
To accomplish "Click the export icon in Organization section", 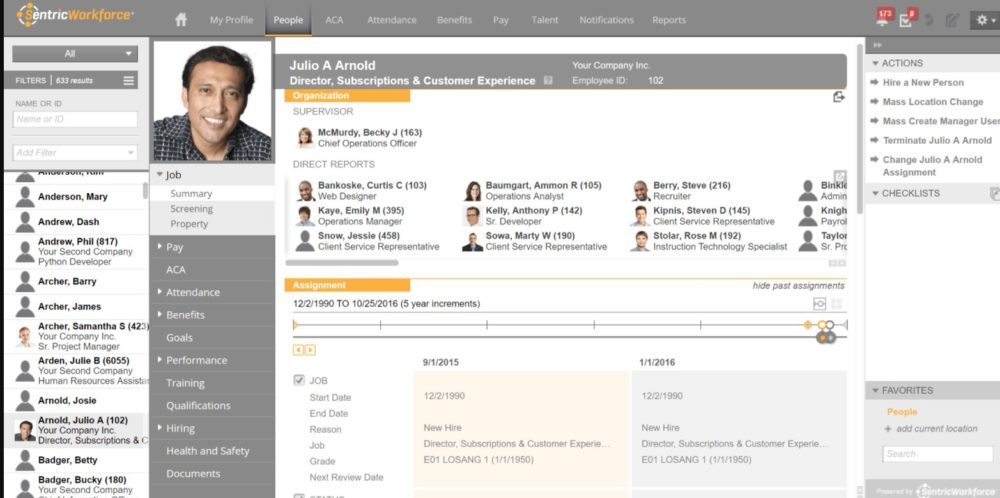I will (x=839, y=96).
